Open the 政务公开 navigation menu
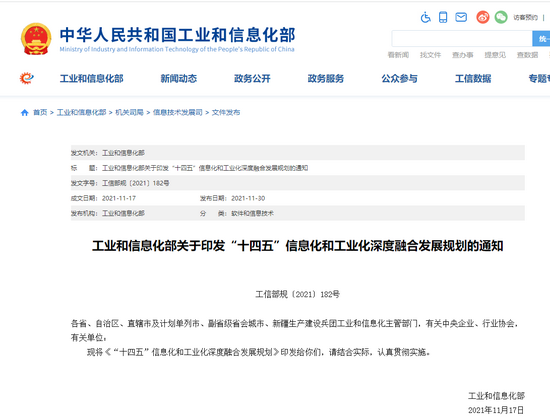This screenshot has height=418, width=550. click(x=252, y=79)
